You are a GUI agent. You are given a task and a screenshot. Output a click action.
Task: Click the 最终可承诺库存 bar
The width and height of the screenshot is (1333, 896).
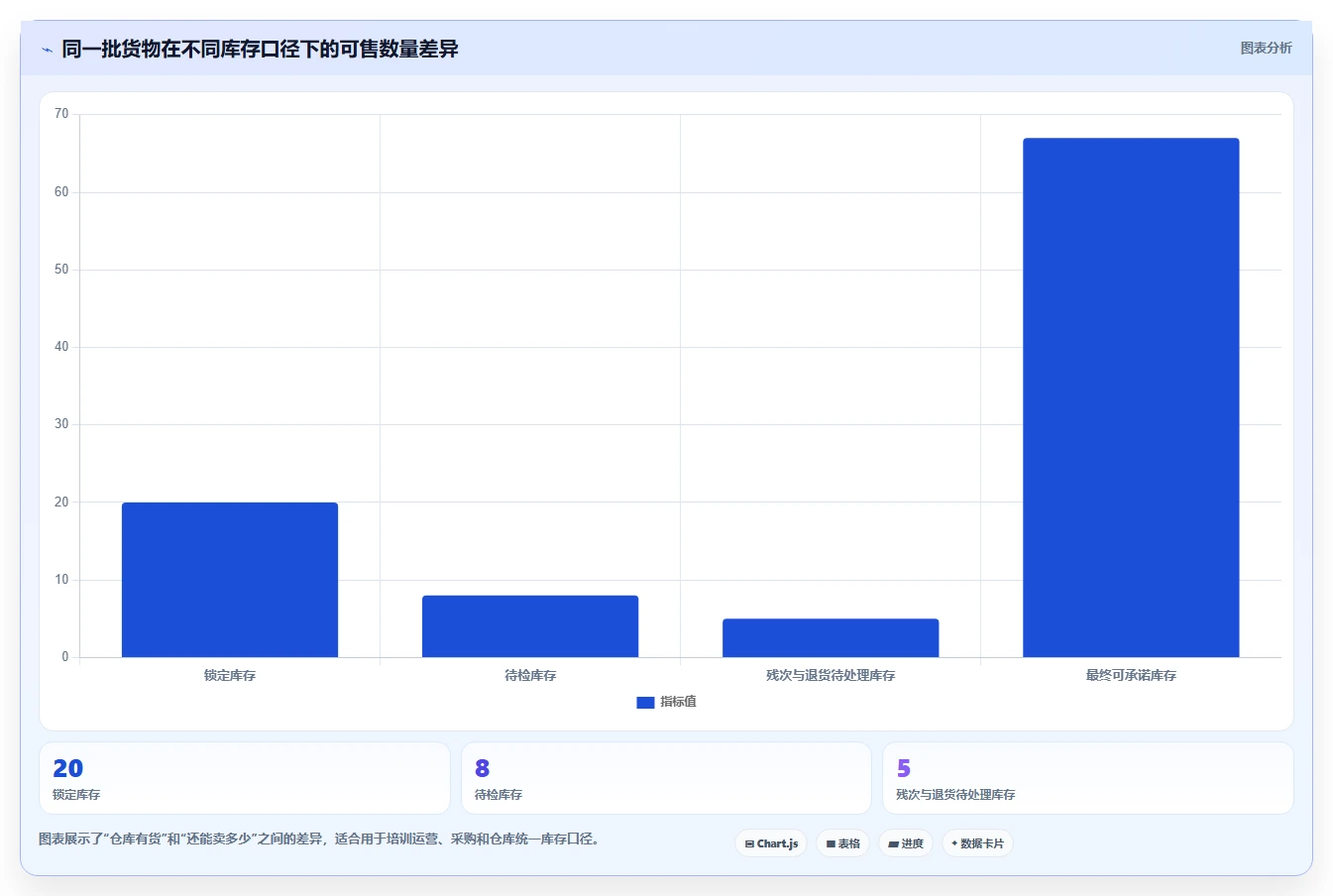1131,397
